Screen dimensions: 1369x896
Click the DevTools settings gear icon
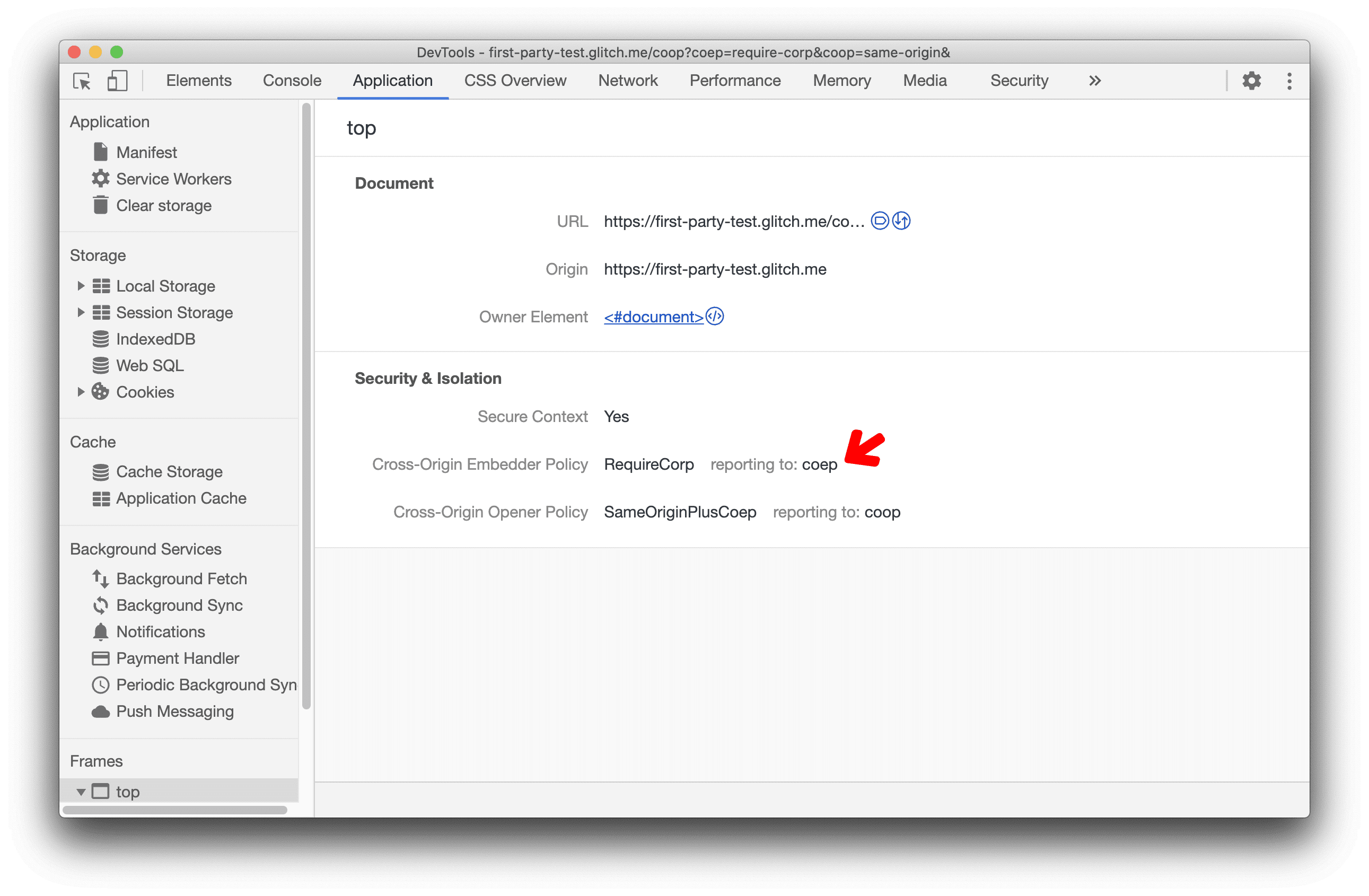[x=1253, y=80]
